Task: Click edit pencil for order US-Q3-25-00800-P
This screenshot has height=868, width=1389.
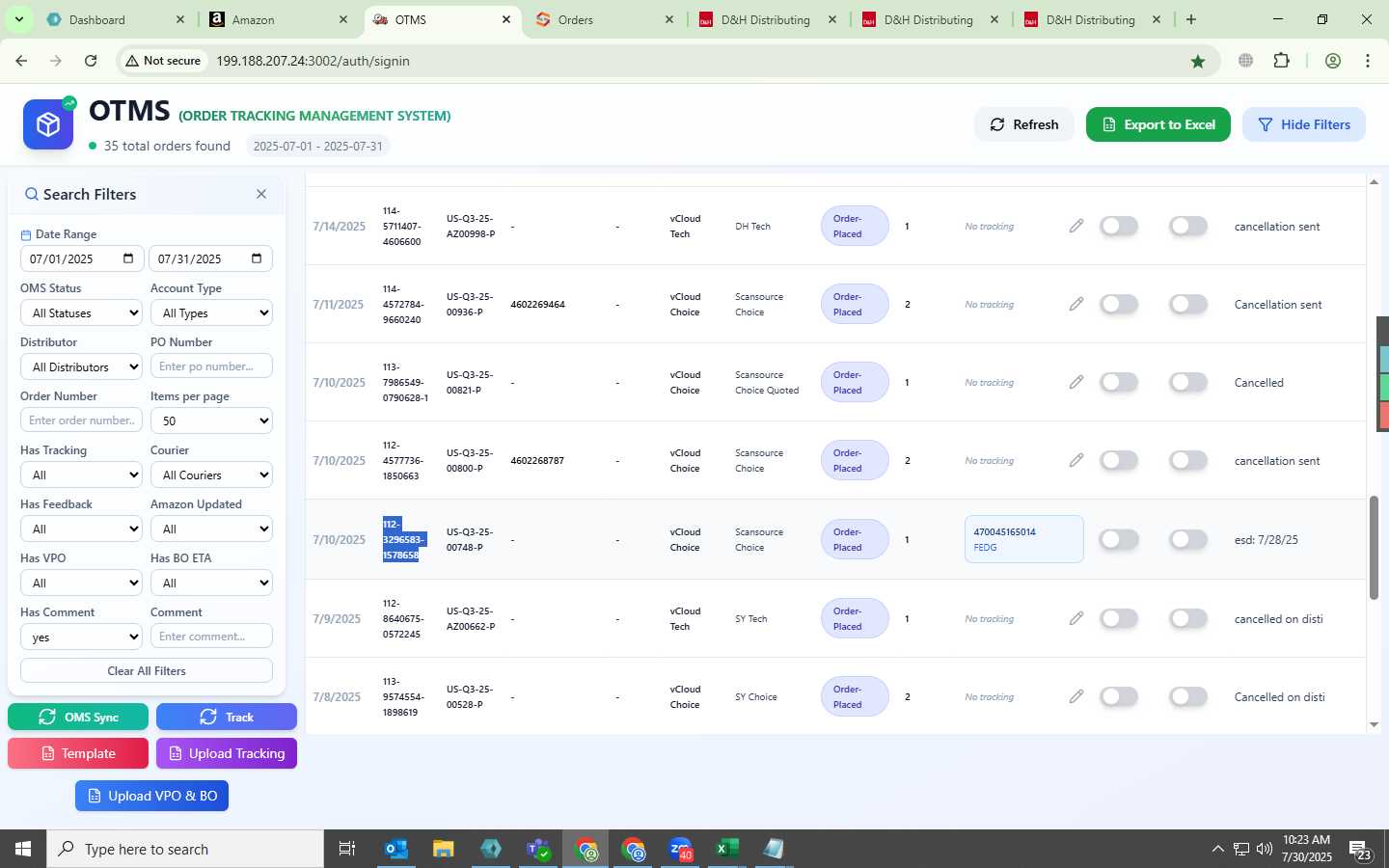Action: [1076, 460]
